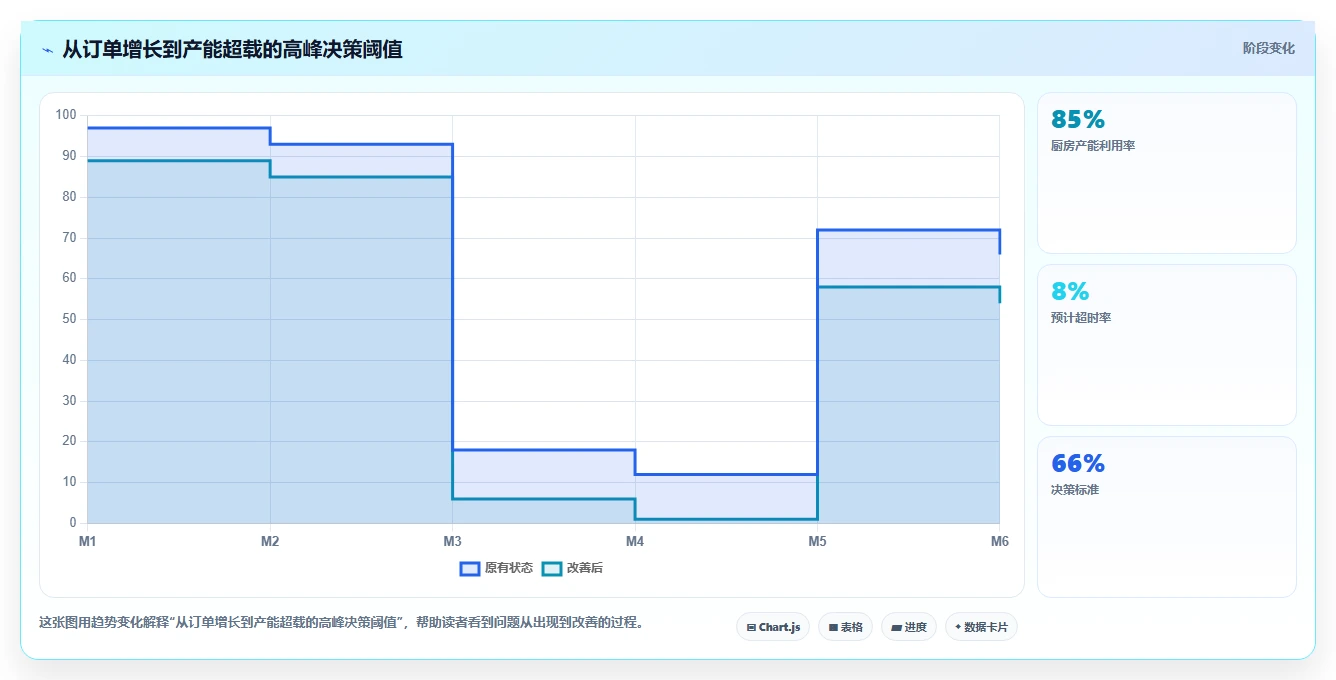Open the 8% 预计超时率 card
1336x680 pixels.
coord(1167,345)
